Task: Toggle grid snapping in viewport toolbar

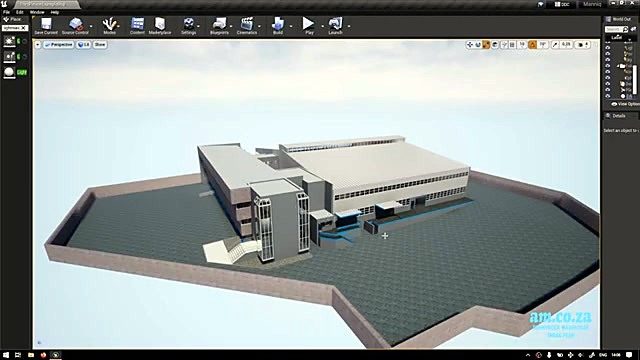Action: (x=512, y=44)
